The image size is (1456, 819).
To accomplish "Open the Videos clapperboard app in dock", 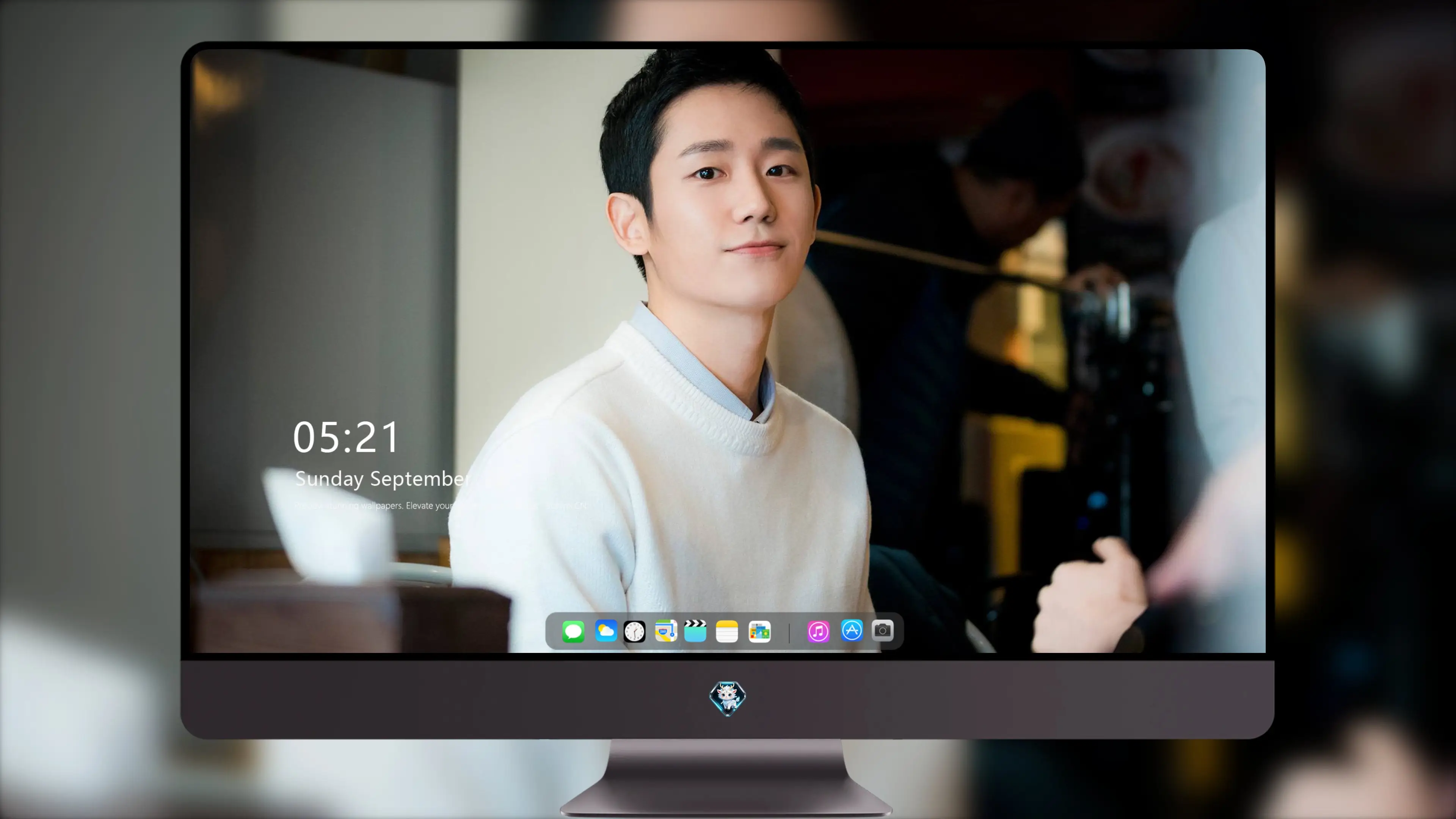I will [695, 631].
